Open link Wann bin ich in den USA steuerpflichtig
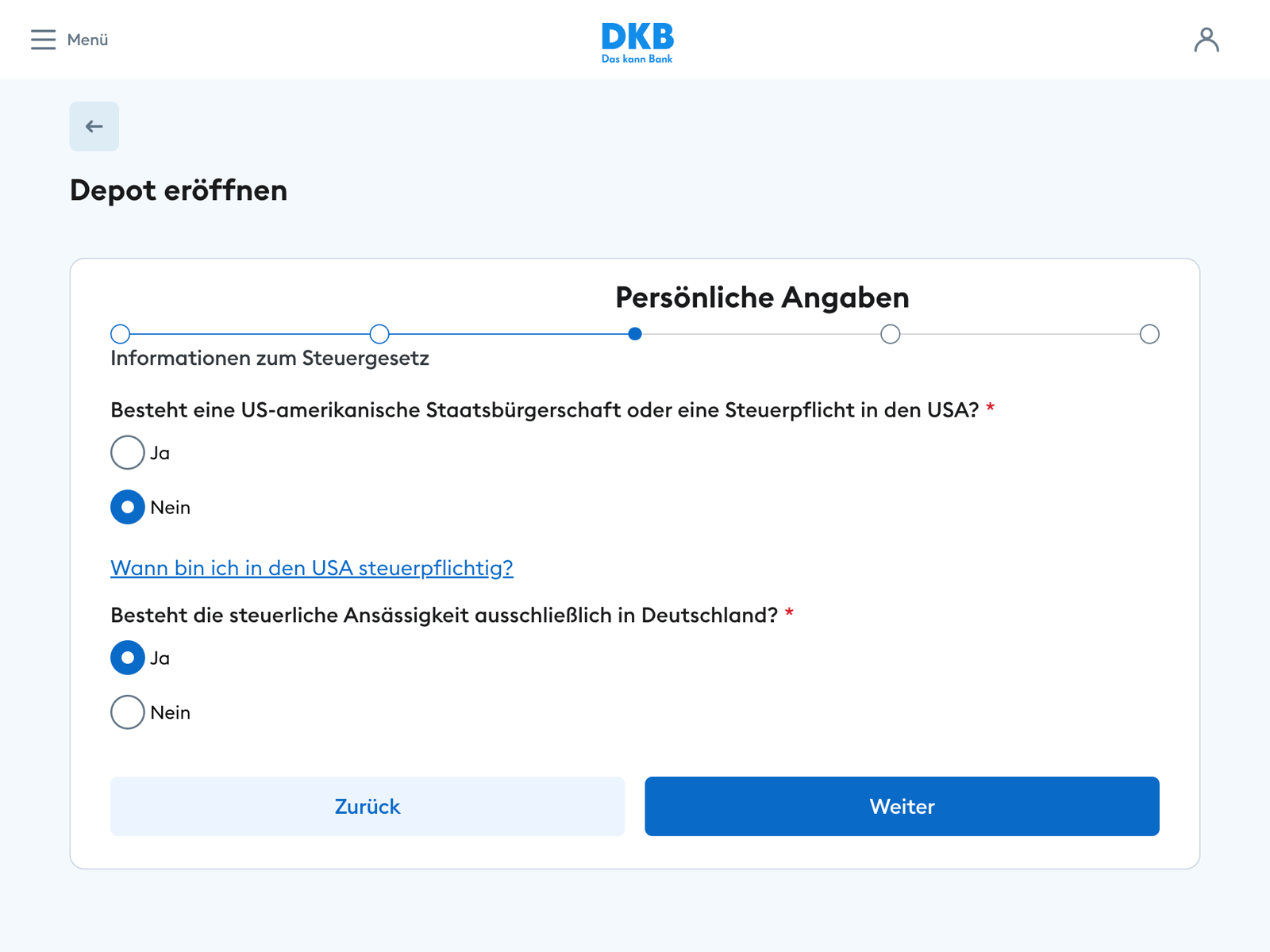1270x952 pixels. (311, 568)
